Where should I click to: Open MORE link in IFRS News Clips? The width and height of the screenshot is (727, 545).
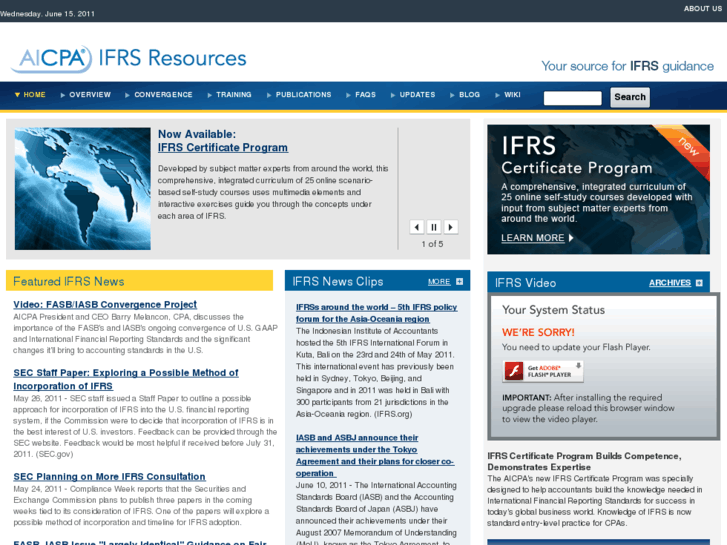(x=439, y=282)
